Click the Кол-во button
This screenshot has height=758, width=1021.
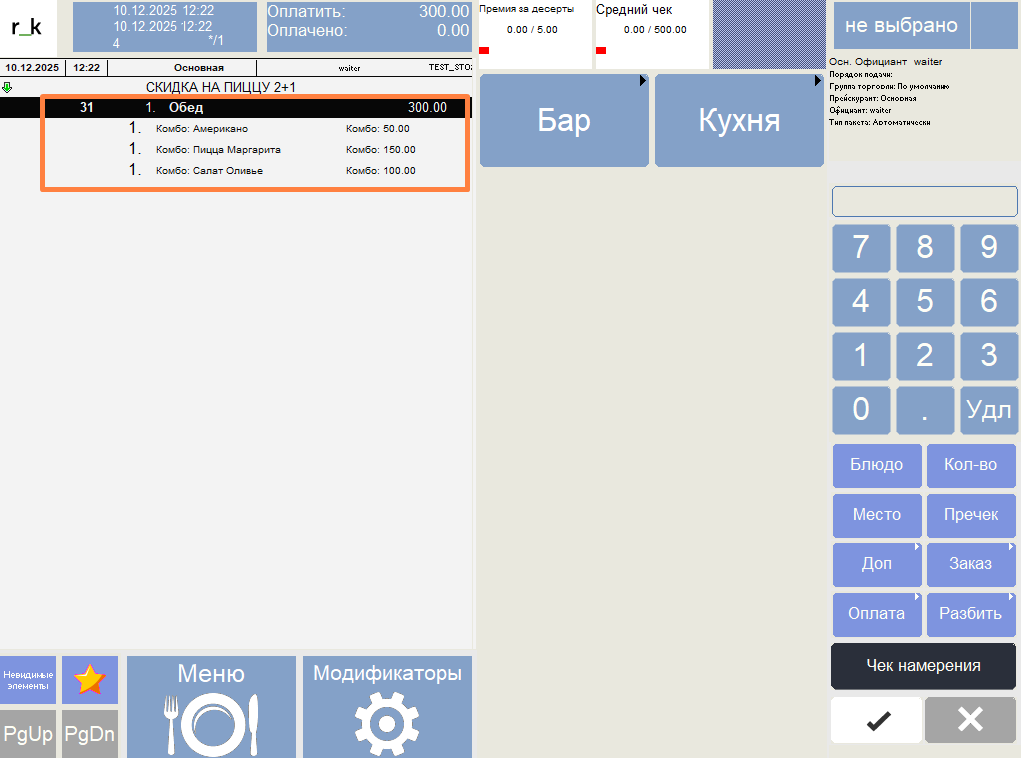tap(970, 465)
